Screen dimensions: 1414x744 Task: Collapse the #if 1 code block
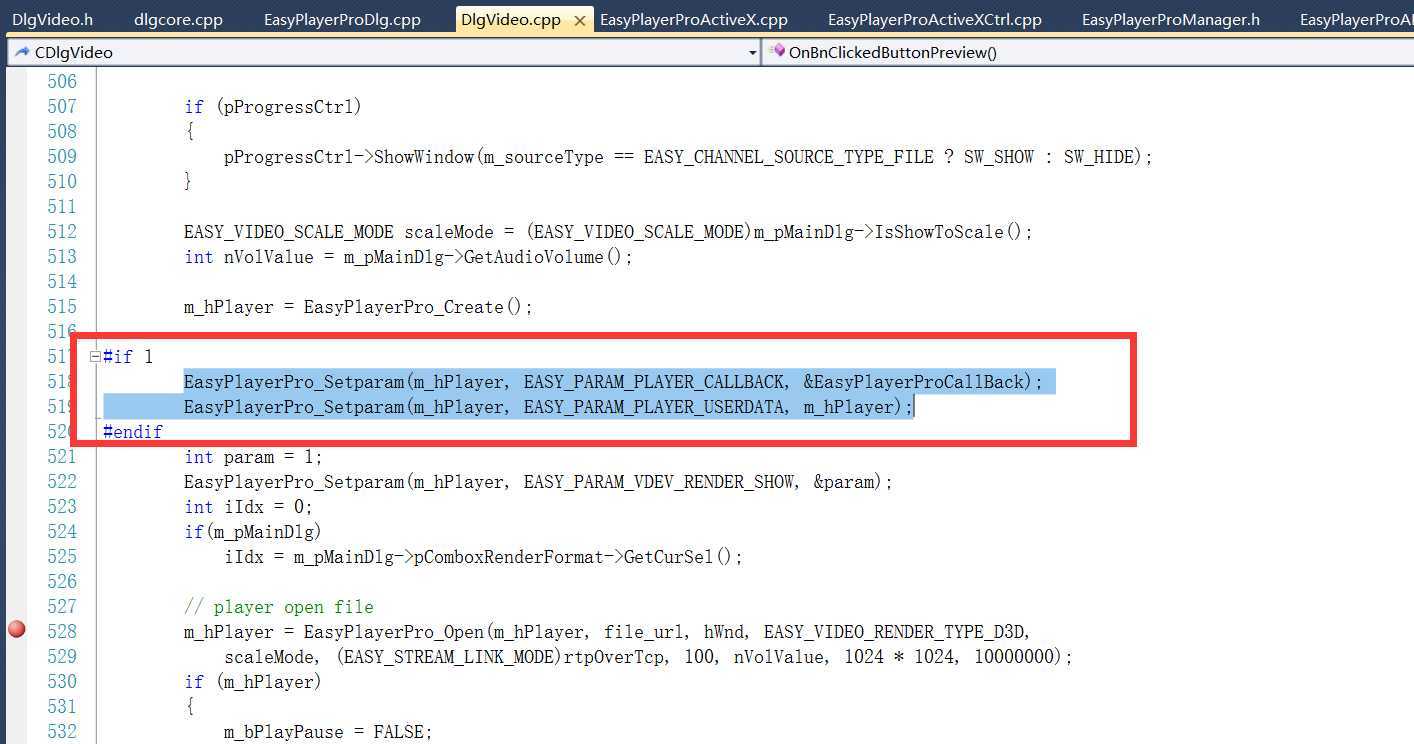pos(95,356)
